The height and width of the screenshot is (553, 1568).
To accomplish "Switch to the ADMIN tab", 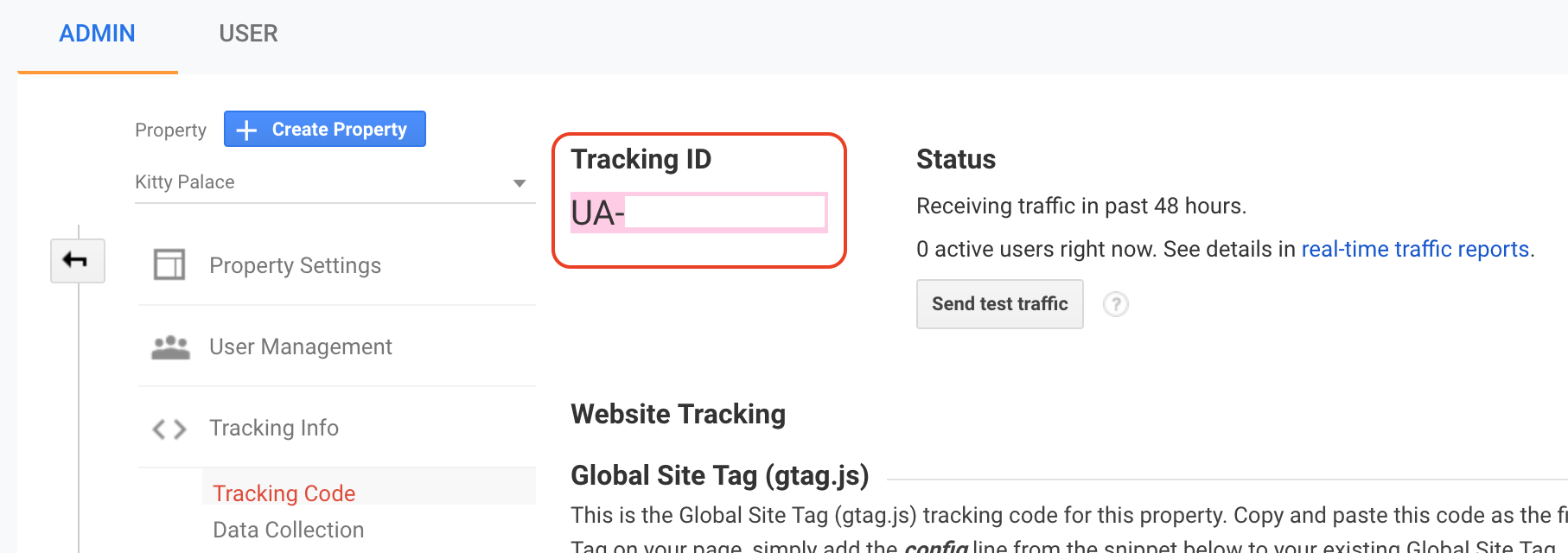I will (96, 33).
